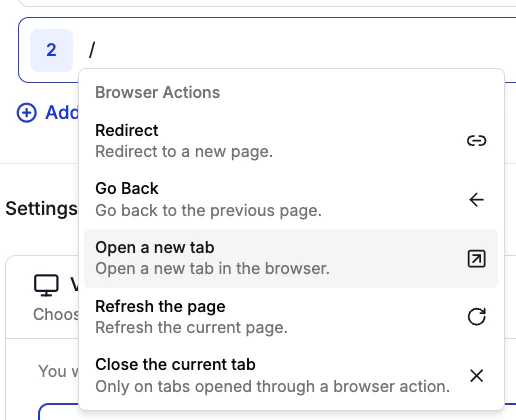Click the left arrow icon for Go Back
Viewport: 516px width, 420px height.
(476, 200)
